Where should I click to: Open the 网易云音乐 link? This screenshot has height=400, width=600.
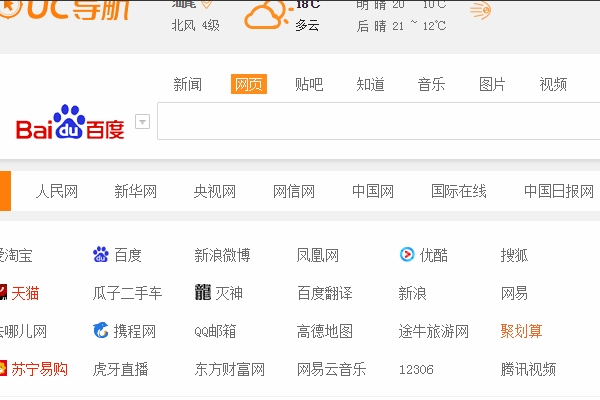coord(332,369)
